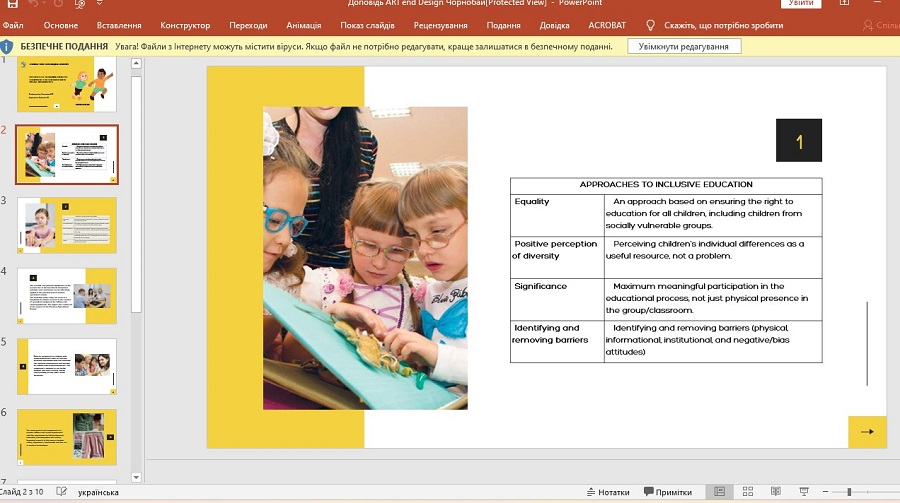
Task: Open the spell check status icon
Action: pos(61,492)
